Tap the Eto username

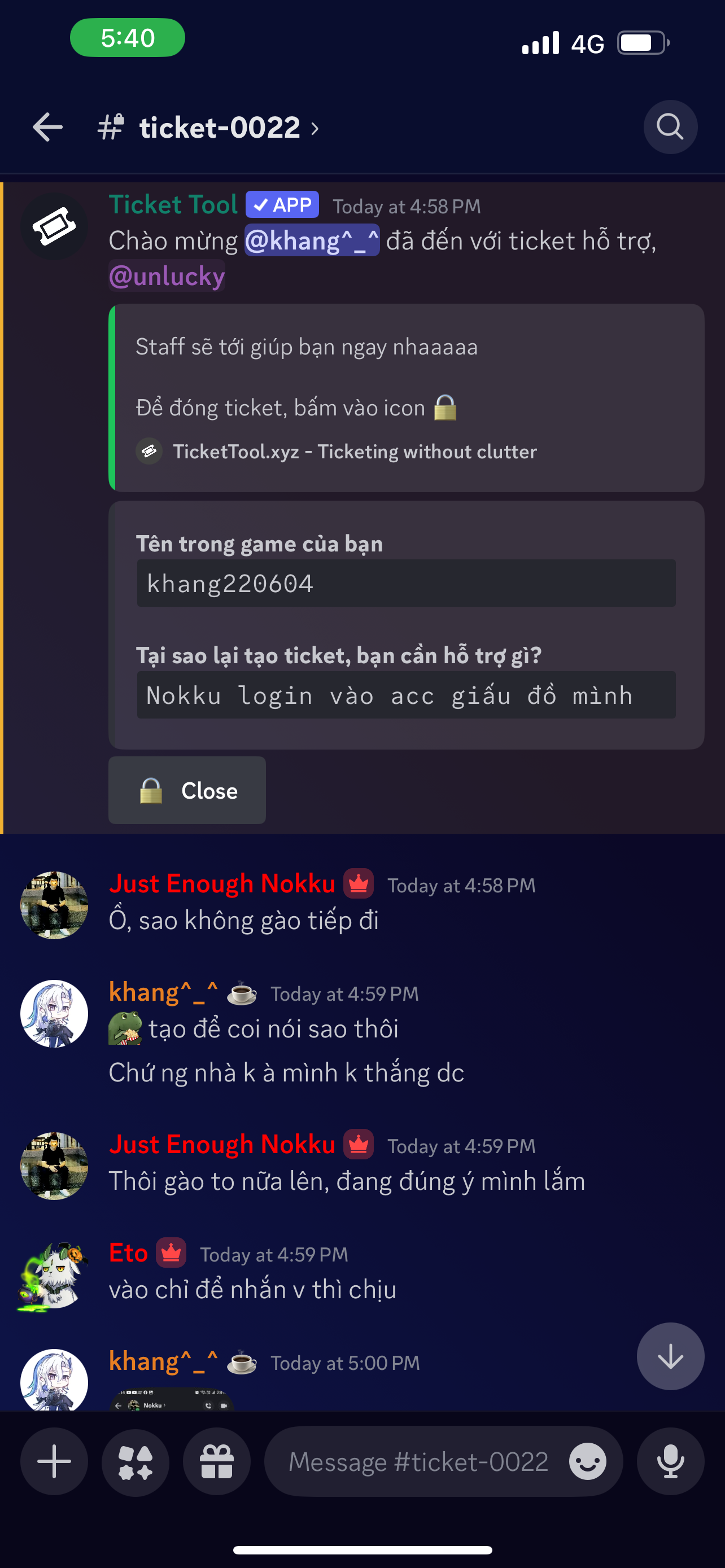[x=128, y=1252]
